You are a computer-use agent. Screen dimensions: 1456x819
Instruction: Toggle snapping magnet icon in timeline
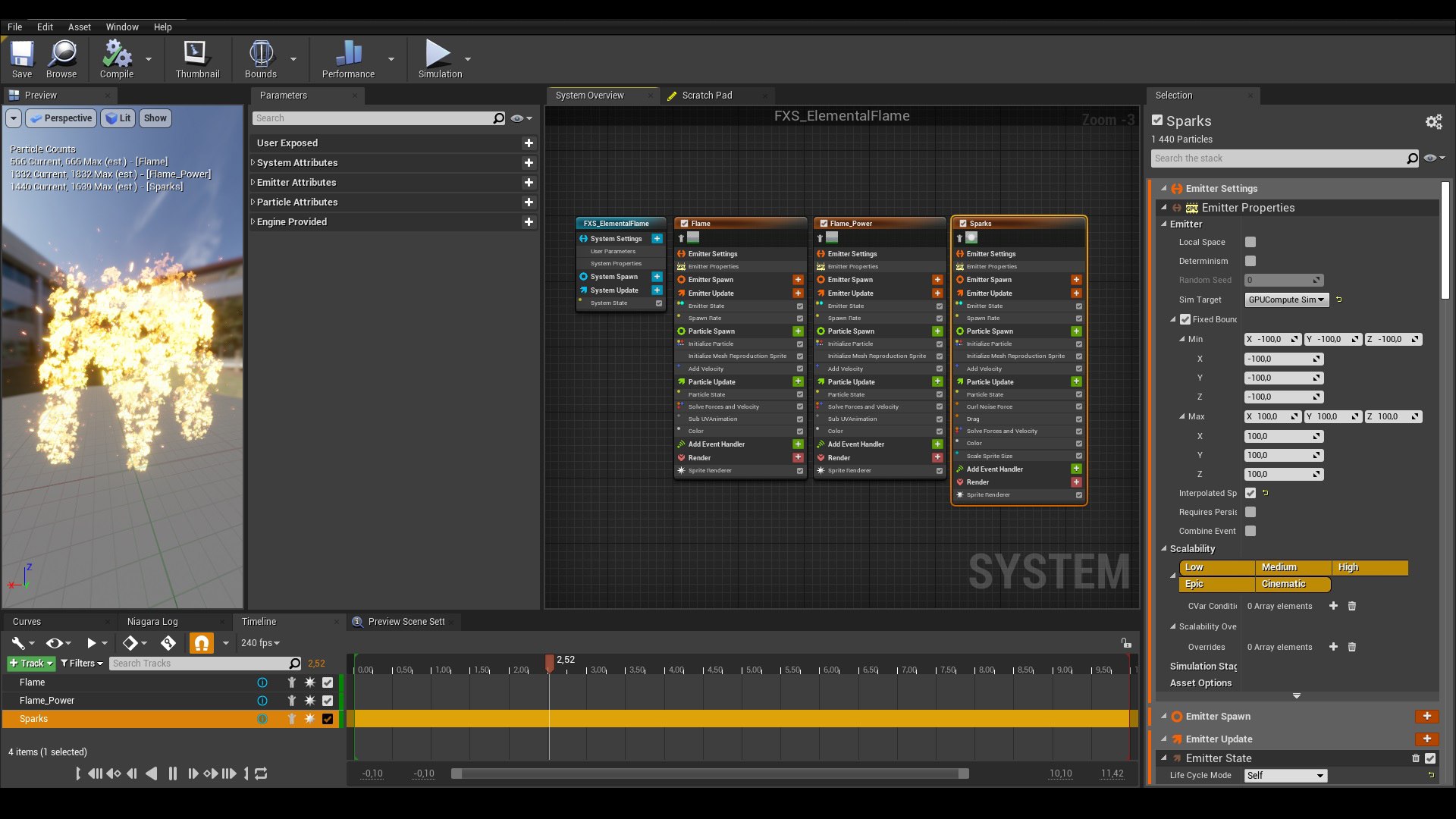201,643
